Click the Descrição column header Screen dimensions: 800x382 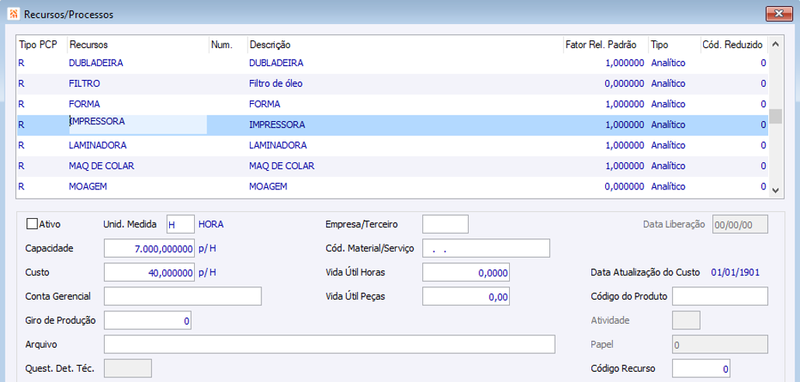405,45
